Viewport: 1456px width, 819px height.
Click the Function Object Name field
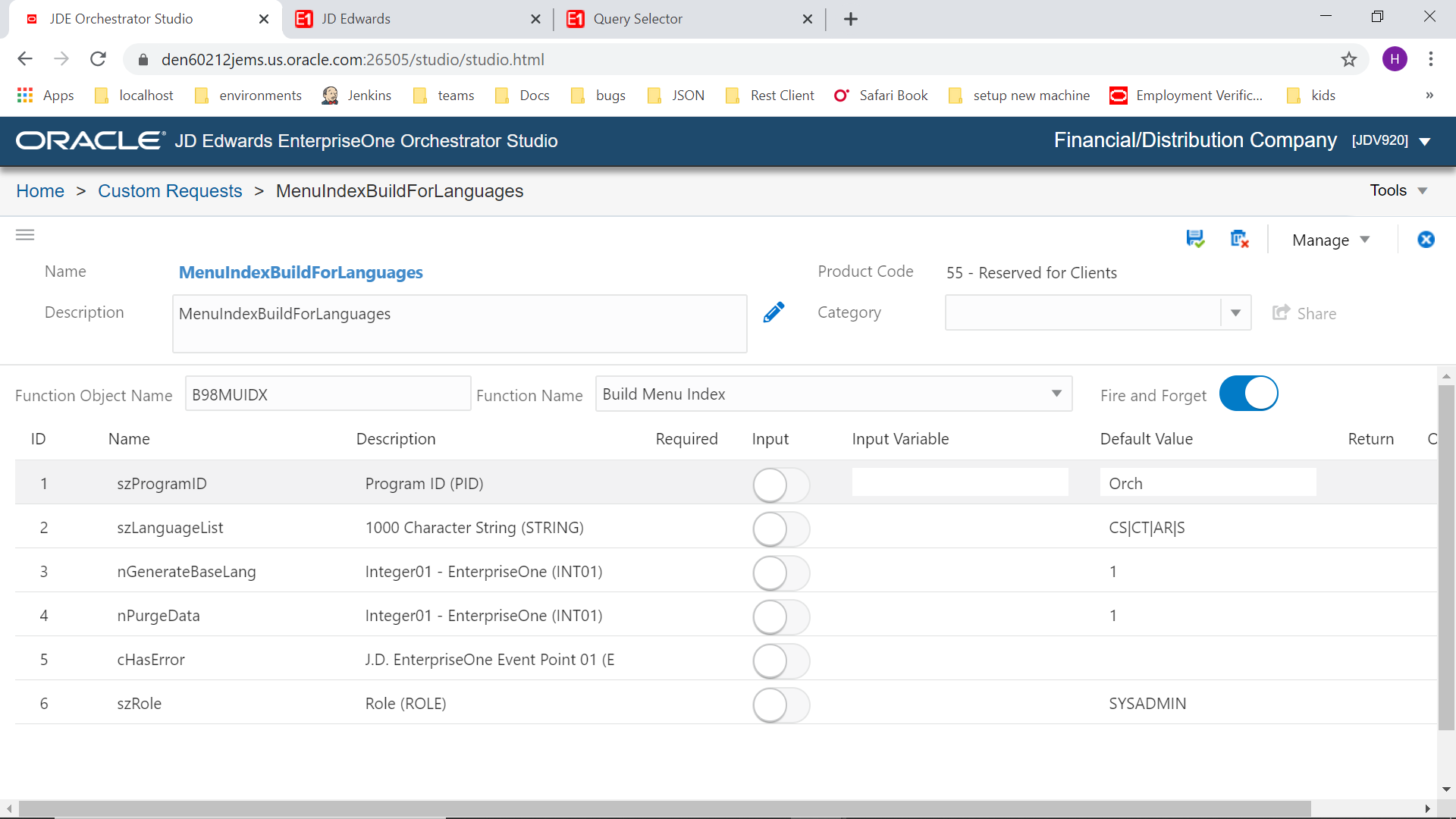328,394
